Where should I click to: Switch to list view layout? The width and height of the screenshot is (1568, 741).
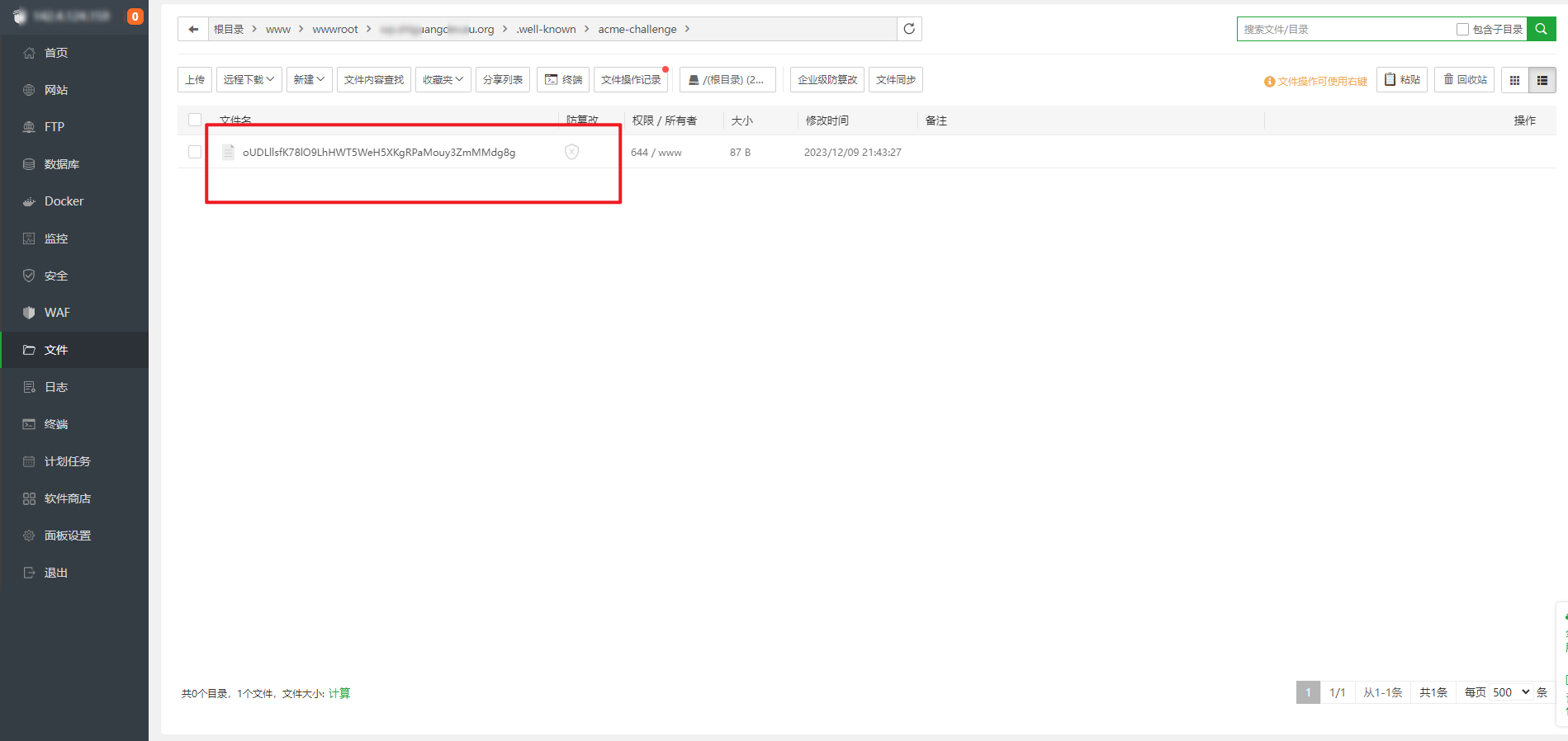(1542, 80)
